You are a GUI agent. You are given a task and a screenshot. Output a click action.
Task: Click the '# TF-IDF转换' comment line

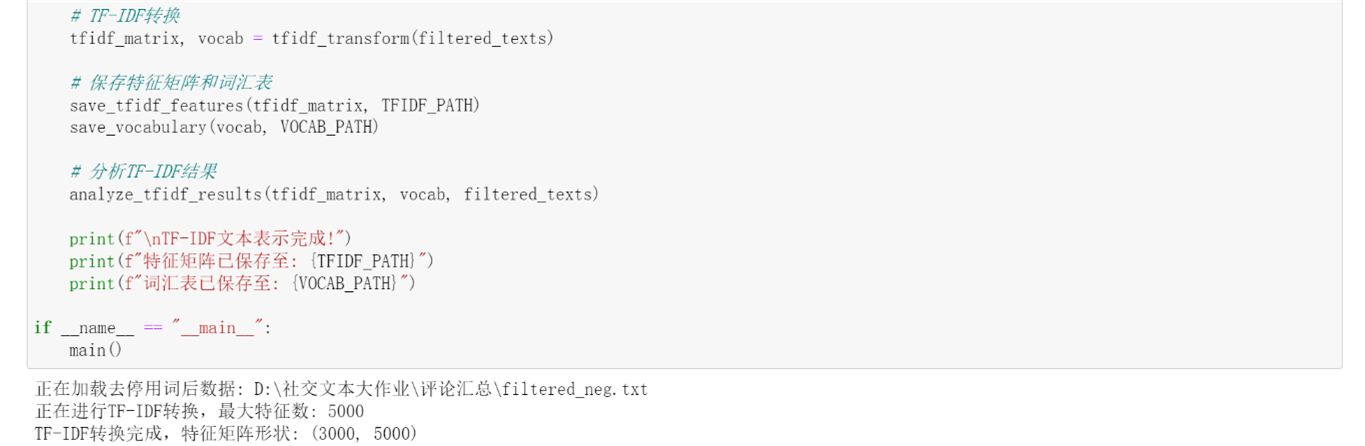coord(125,16)
